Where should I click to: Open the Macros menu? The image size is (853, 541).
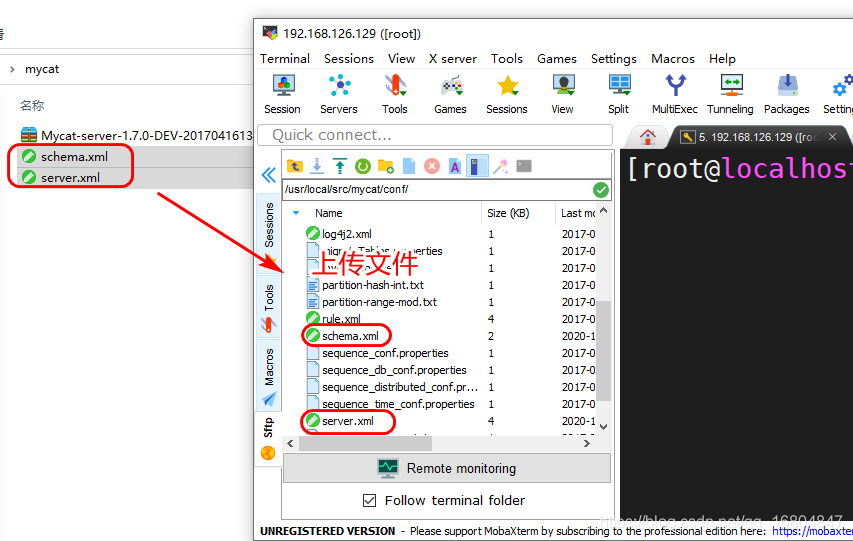[673, 58]
